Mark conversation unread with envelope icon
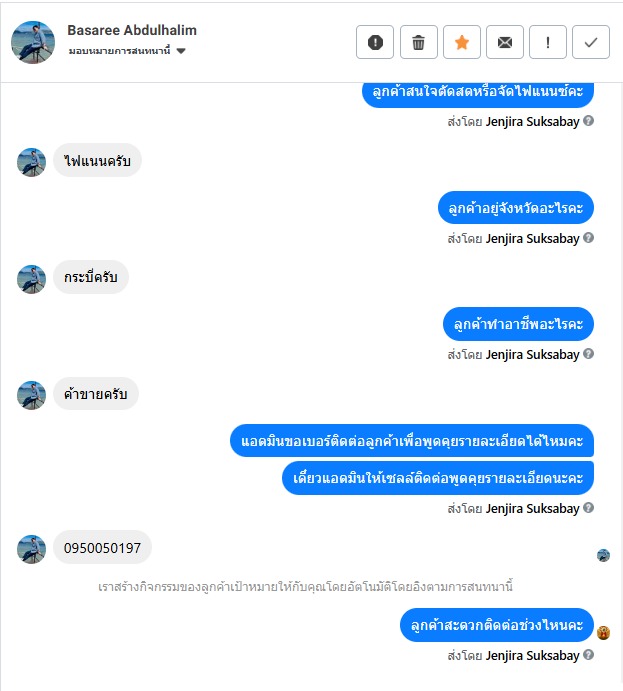This screenshot has width=623, height=691. (504, 42)
